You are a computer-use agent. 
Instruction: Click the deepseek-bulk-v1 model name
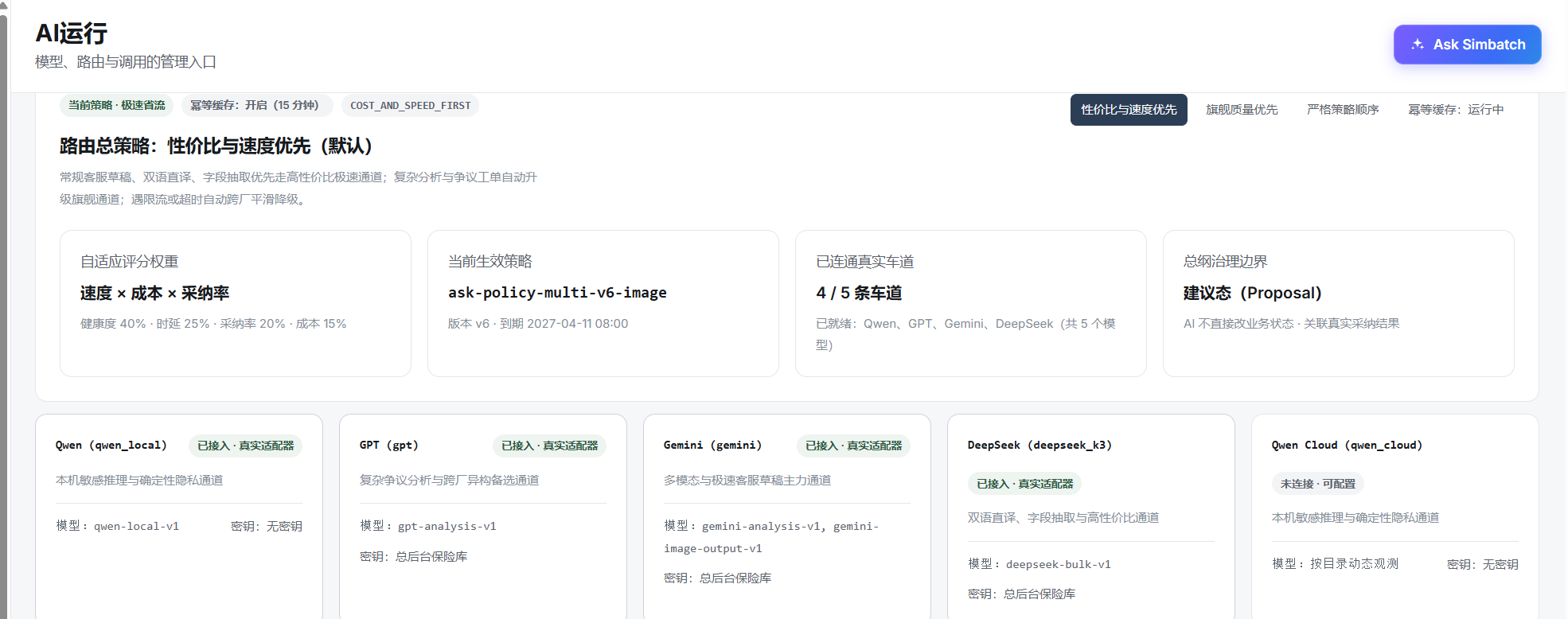pos(1059,564)
